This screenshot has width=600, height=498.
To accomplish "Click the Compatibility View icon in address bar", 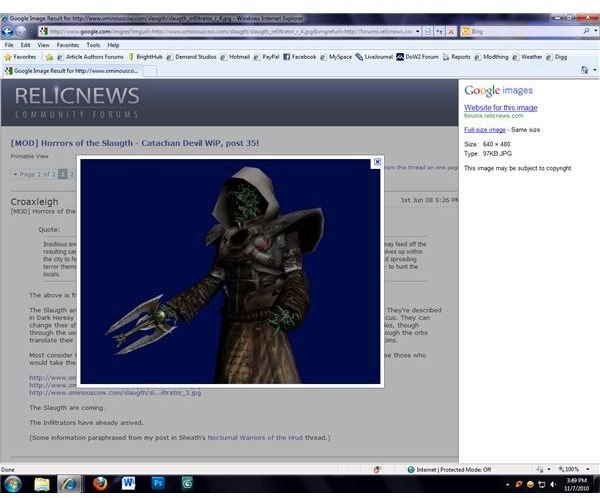I will click(429, 31).
